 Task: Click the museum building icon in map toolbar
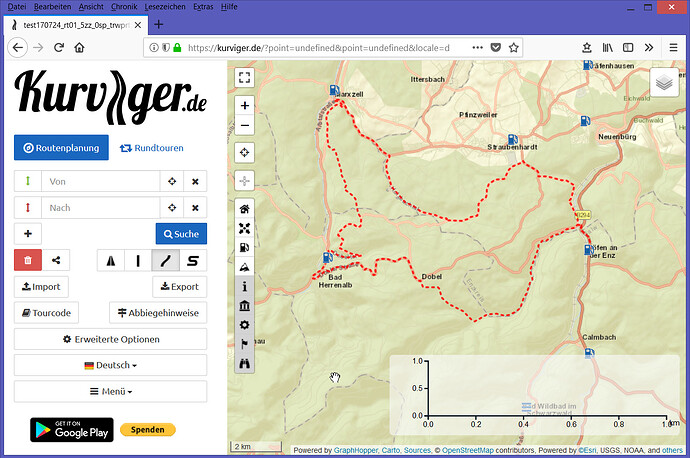[x=244, y=305]
